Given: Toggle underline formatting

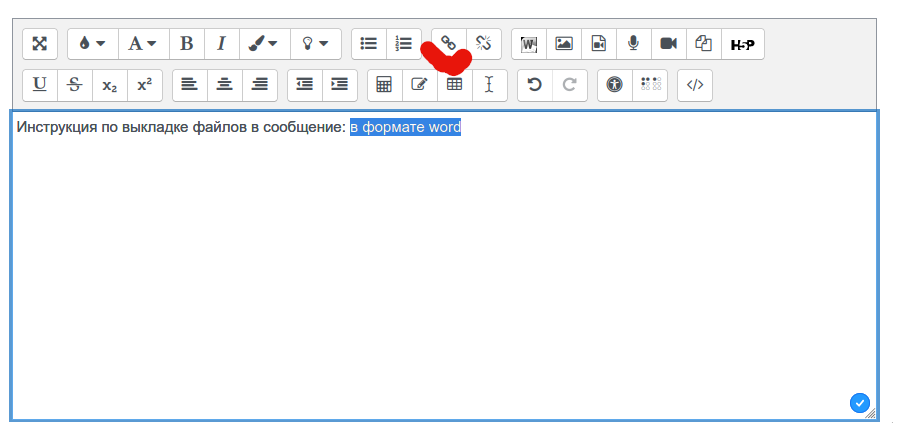Looking at the screenshot, I should click(x=39, y=85).
